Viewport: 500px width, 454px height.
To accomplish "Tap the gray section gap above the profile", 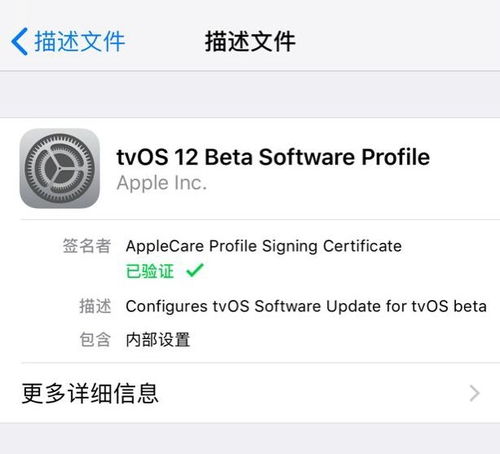I will pos(250,94).
